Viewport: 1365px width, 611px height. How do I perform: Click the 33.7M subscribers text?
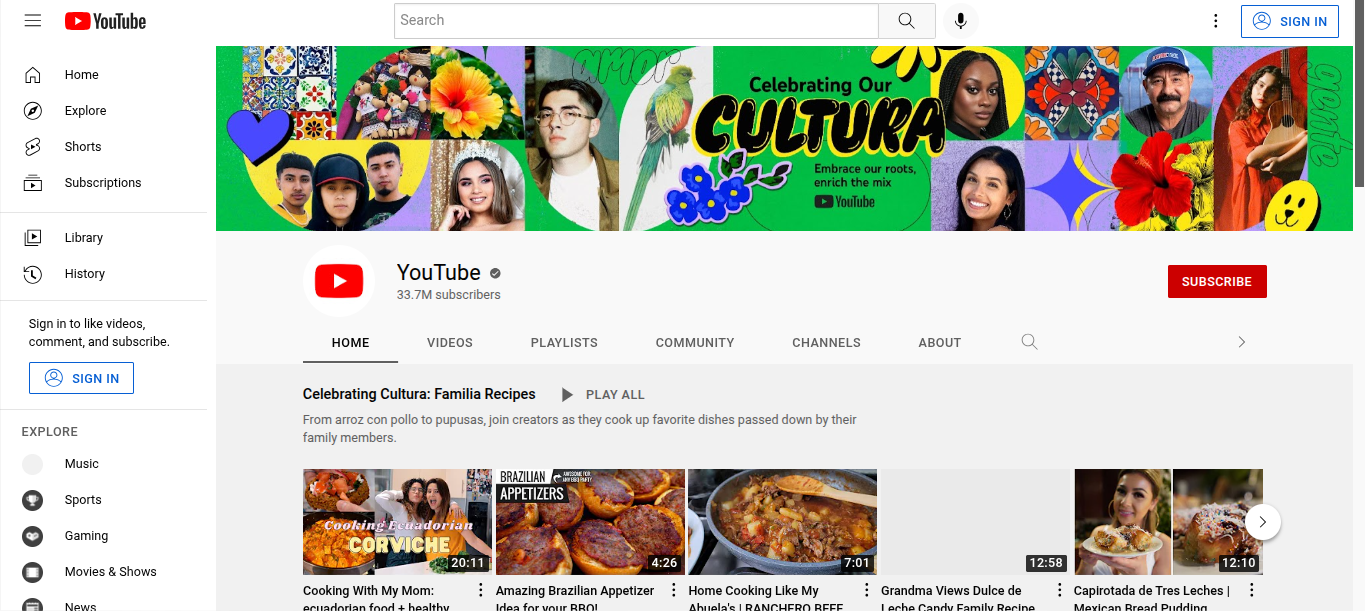point(449,295)
